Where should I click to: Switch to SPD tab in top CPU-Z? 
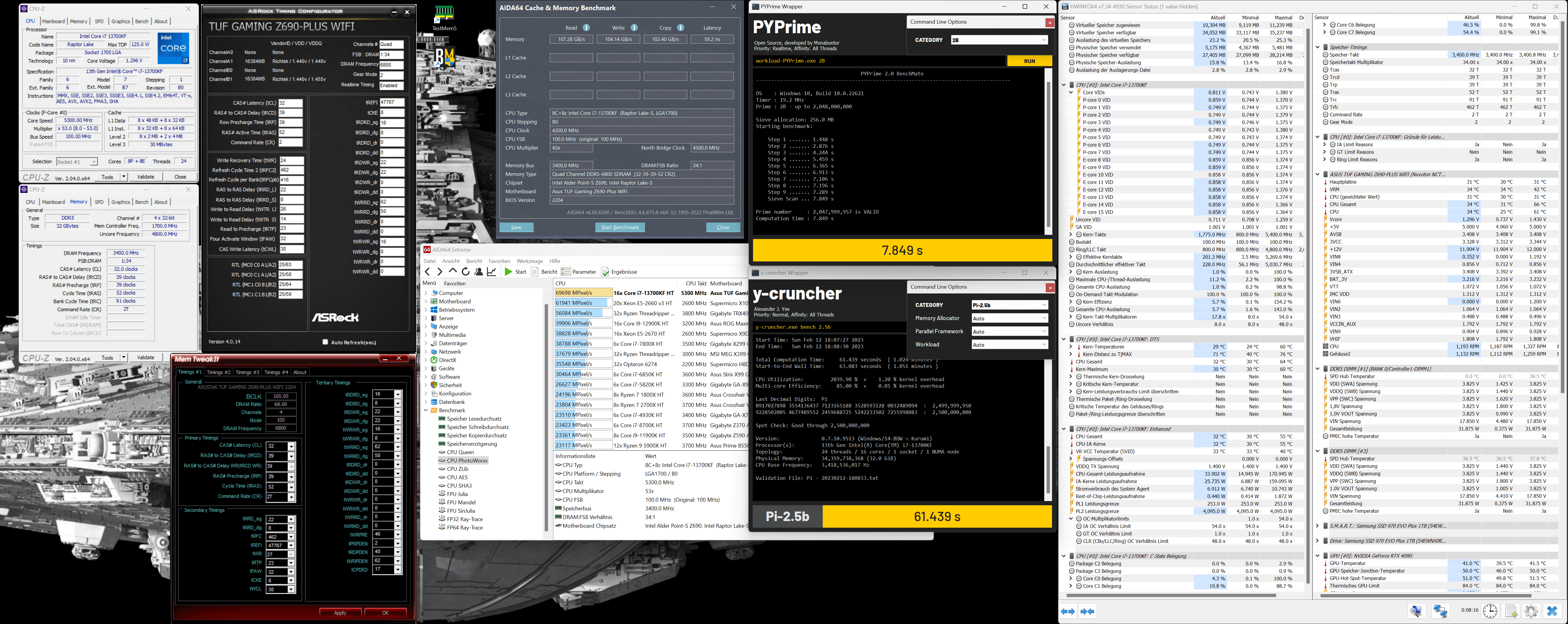coord(99,21)
